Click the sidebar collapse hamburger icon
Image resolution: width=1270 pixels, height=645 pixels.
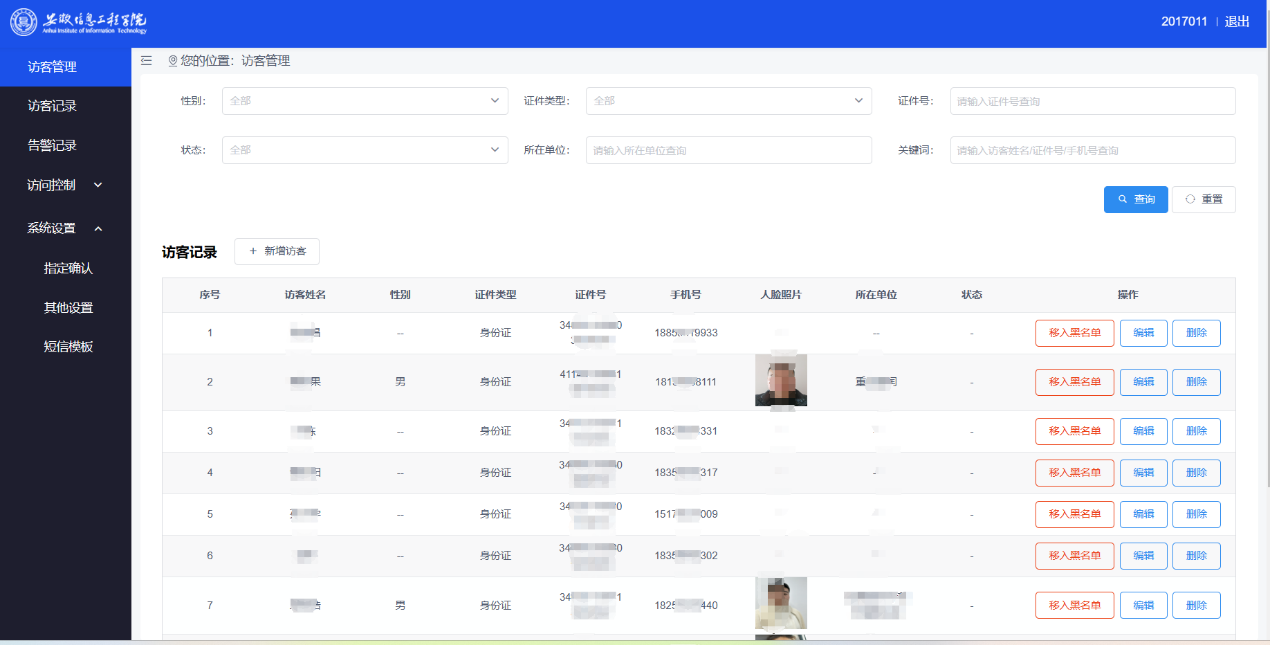(x=147, y=61)
